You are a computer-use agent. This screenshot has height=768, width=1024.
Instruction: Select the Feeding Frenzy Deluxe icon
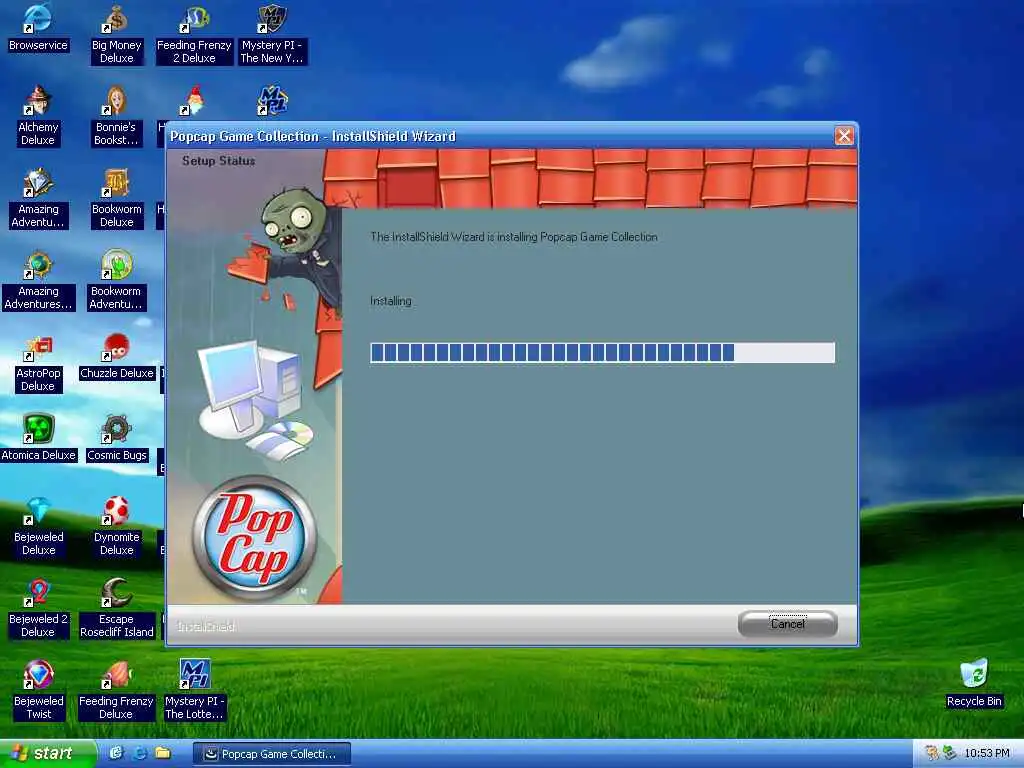click(x=116, y=691)
